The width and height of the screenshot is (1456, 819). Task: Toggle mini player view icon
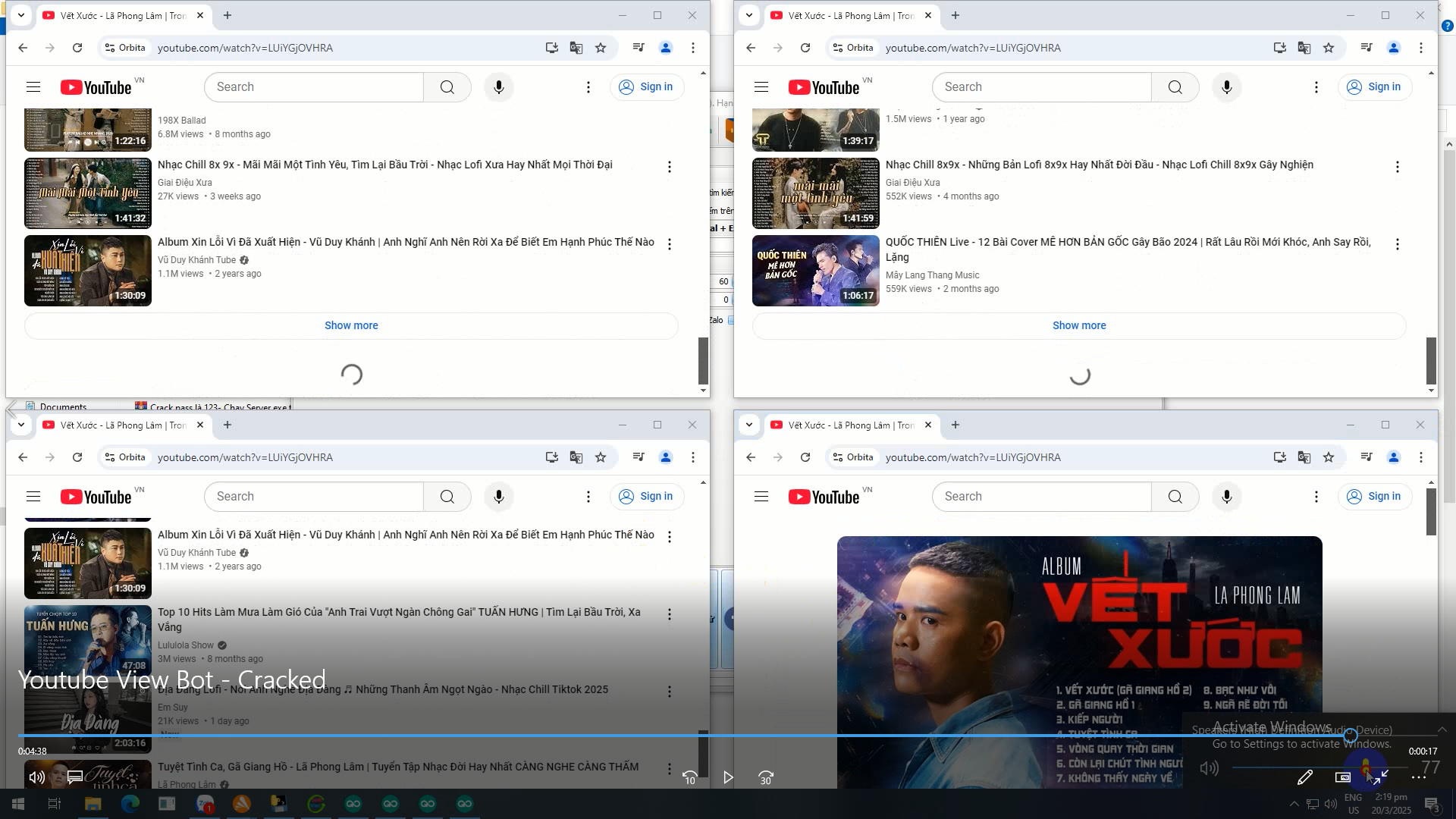(x=1342, y=777)
